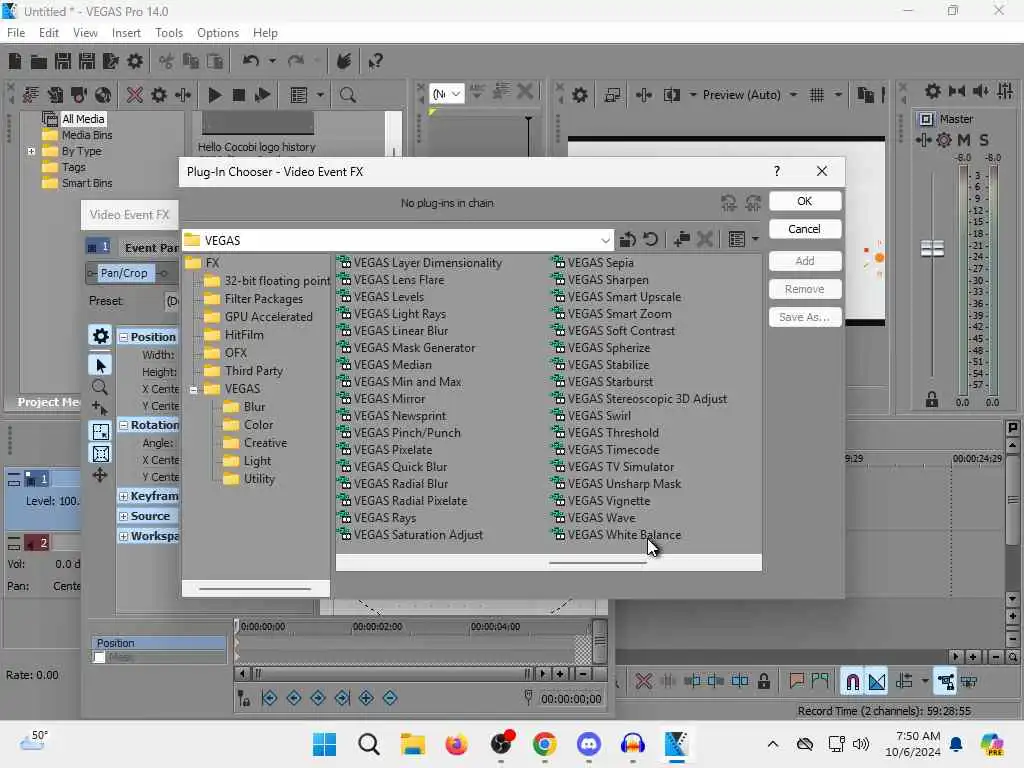The height and width of the screenshot is (768, 1024).
Task: Open the File menu
Action: (x=16, y=33)
